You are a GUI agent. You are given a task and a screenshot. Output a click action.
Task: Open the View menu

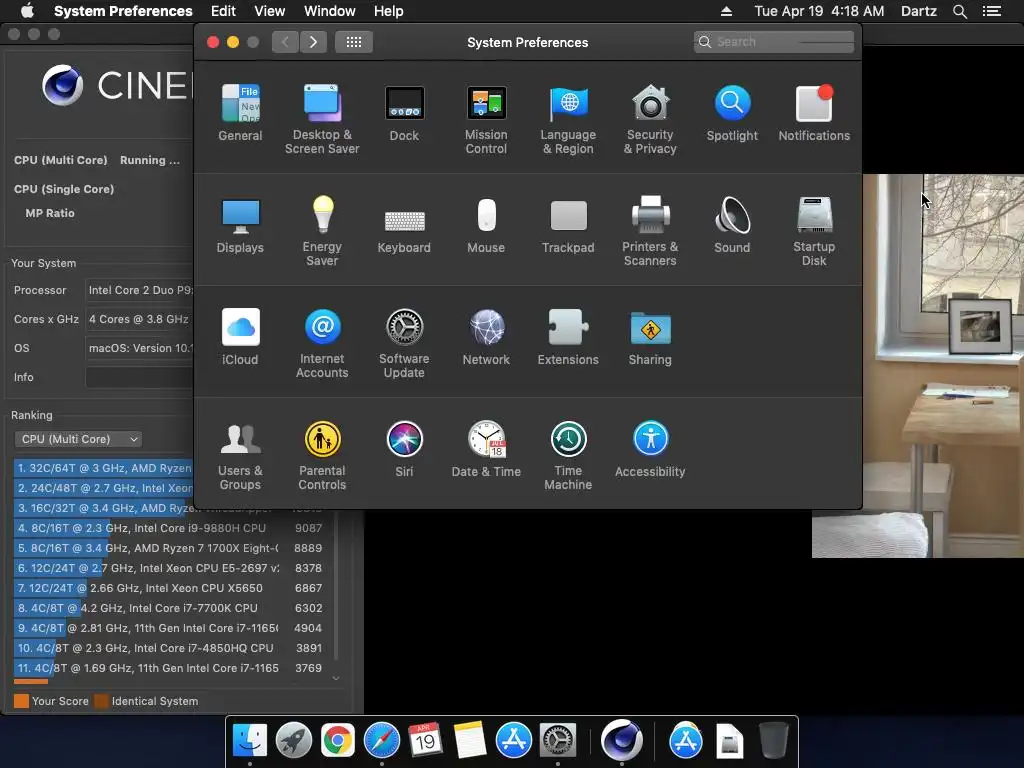point(270,11)
